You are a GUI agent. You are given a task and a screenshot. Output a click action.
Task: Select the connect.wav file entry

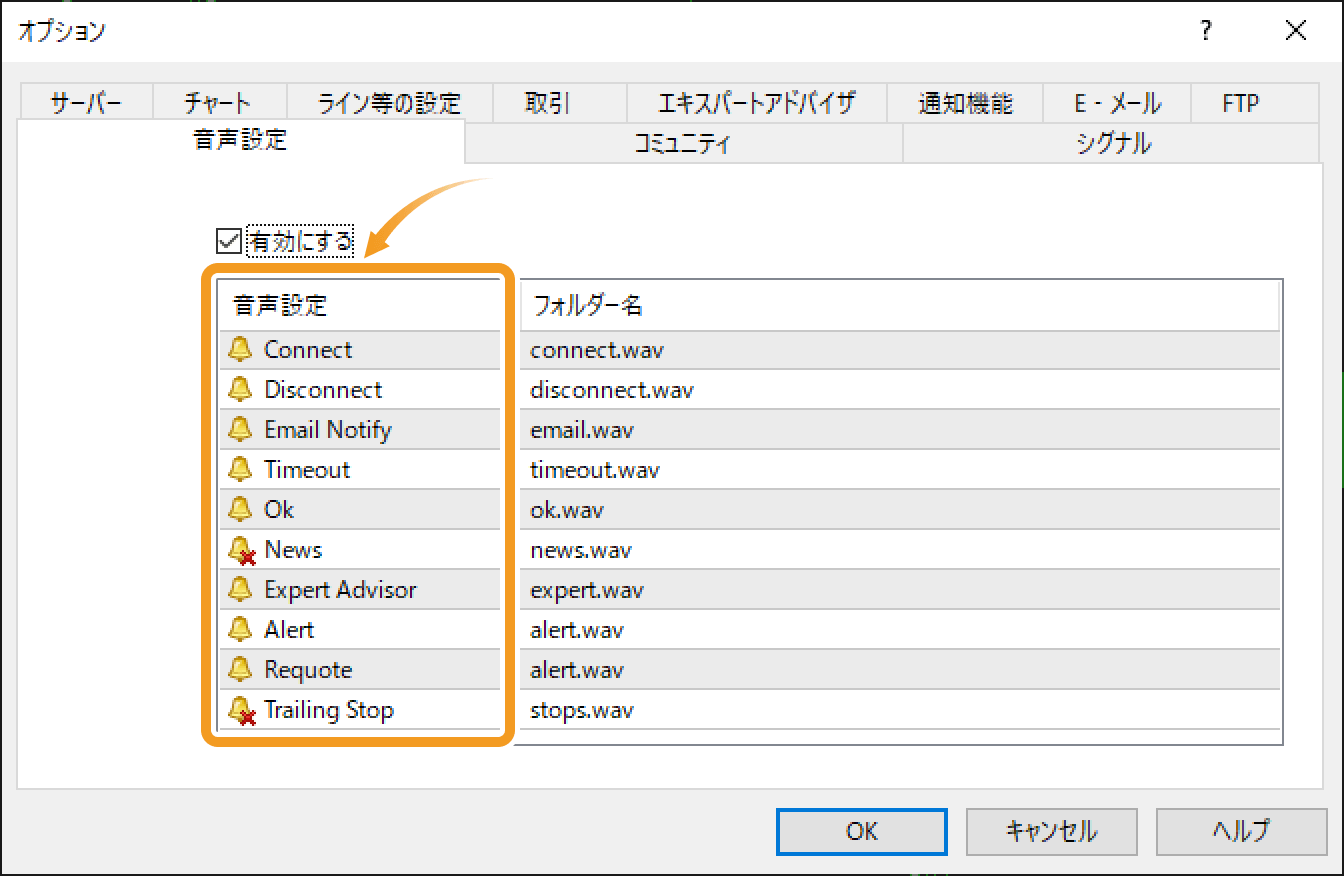596,349
